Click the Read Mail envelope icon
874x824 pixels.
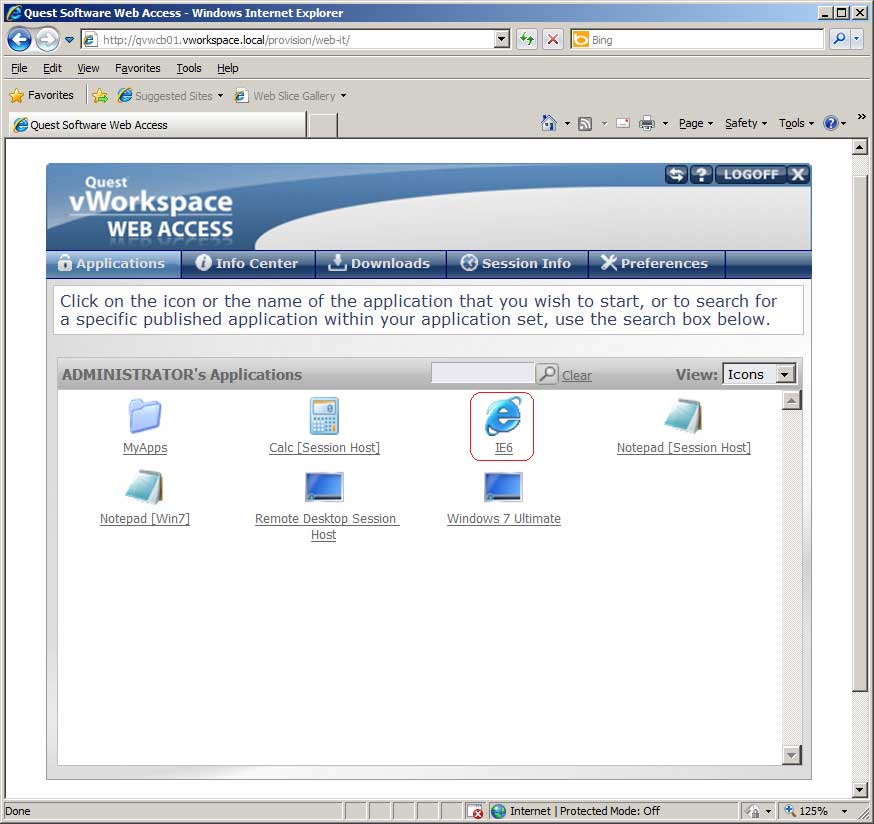623,123
